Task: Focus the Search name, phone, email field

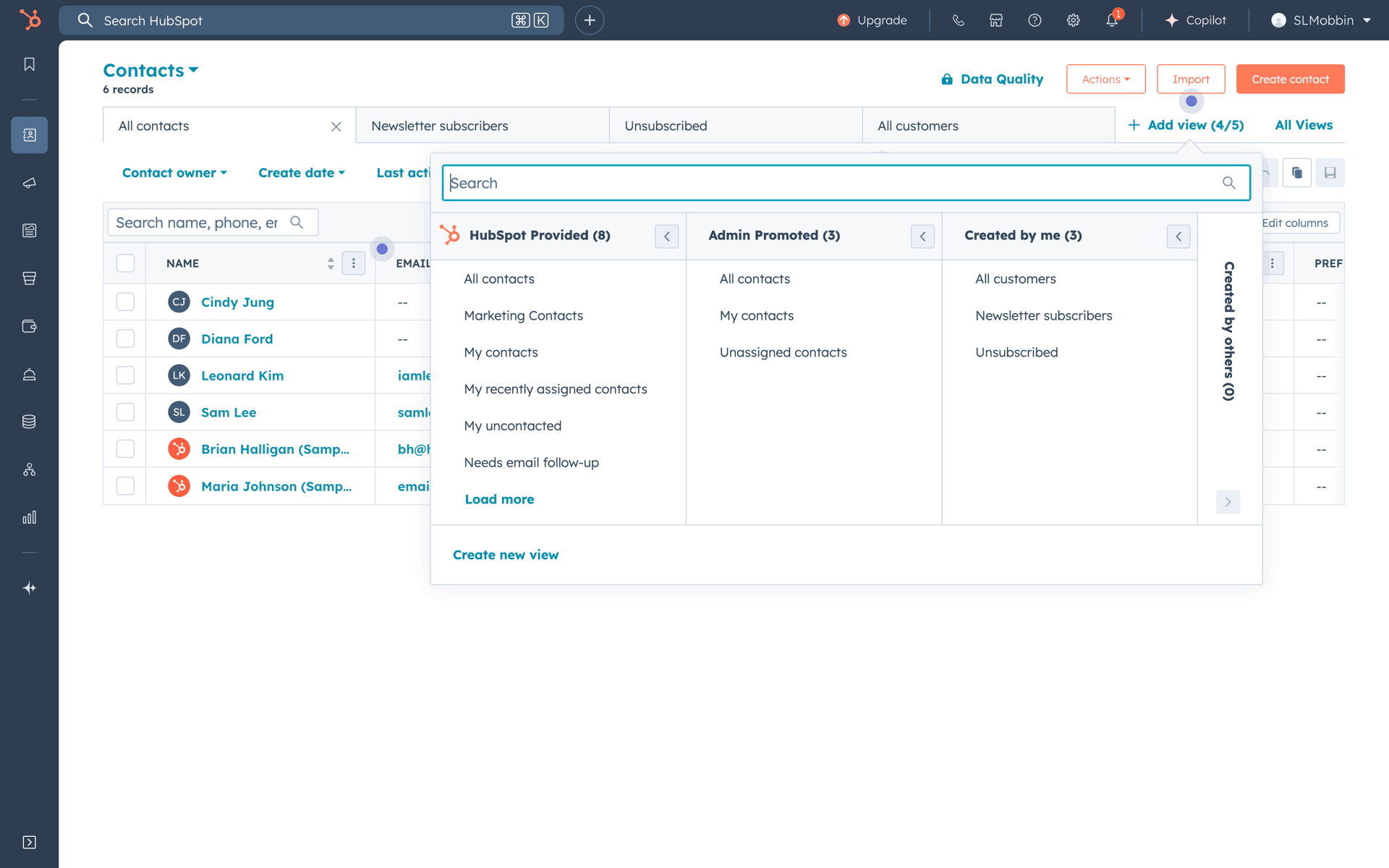Action: [213, 223]
